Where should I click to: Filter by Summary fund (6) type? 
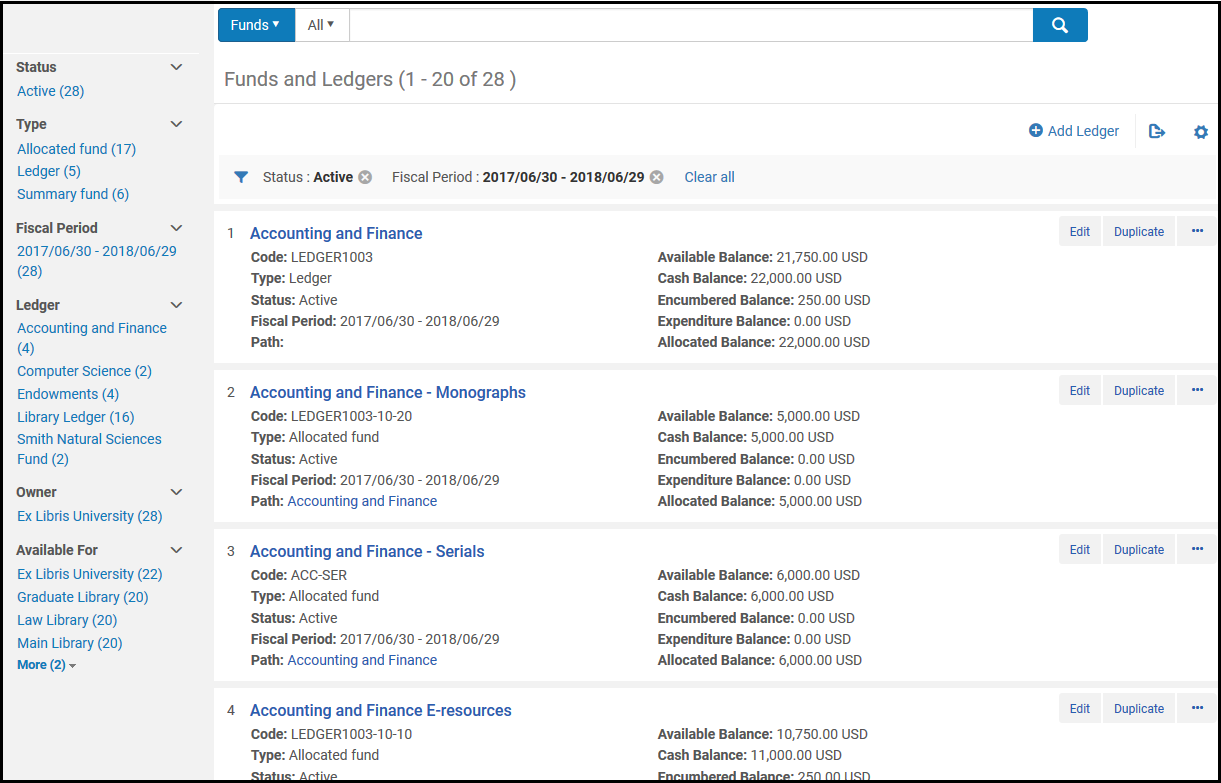73,194
